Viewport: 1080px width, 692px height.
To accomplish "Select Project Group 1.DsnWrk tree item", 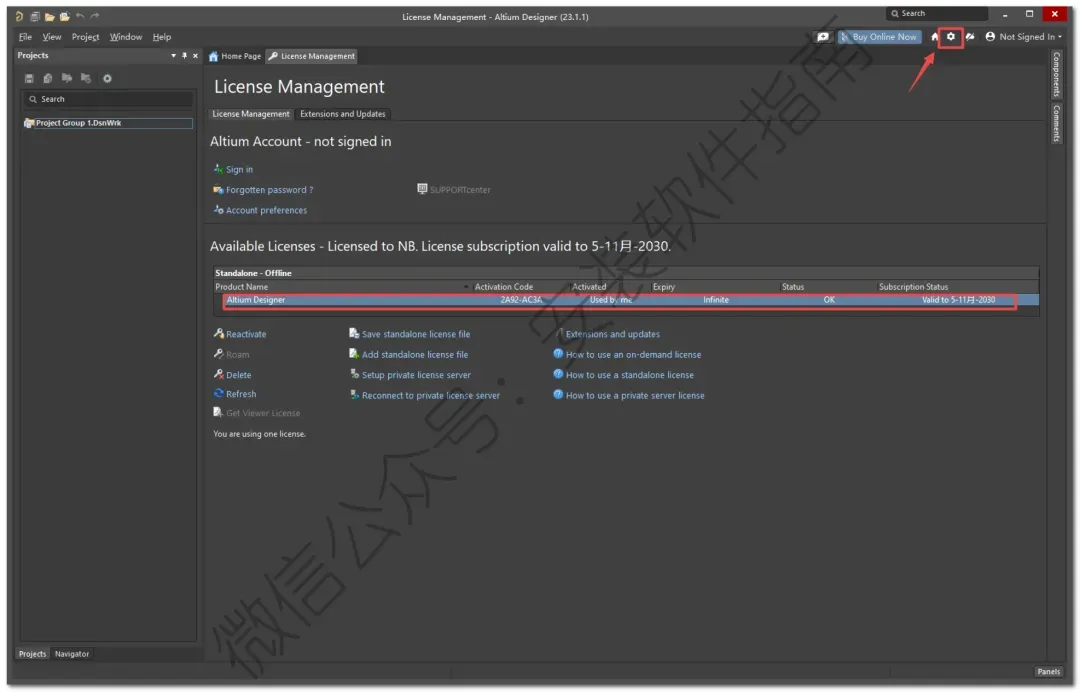I will click(108, 123).
